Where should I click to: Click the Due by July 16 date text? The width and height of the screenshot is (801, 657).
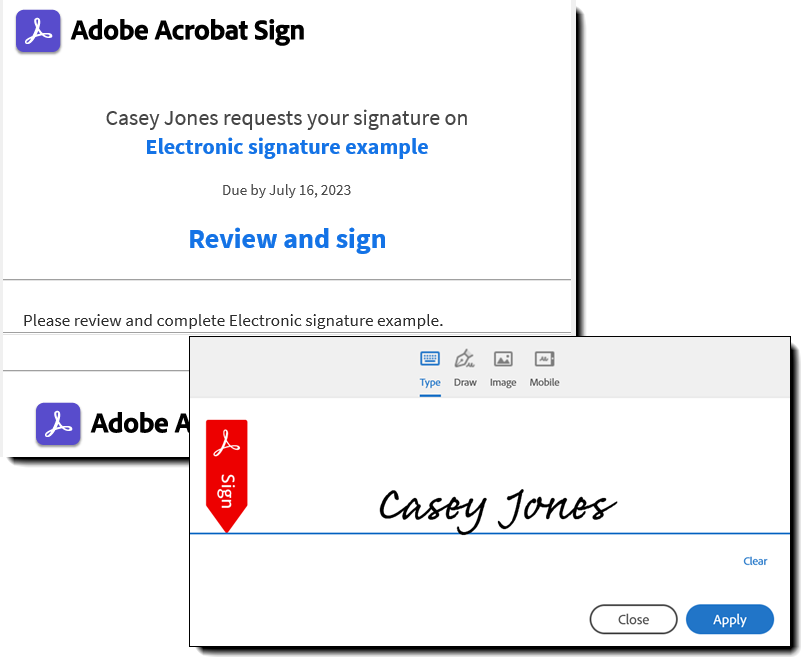pos(286,190)
